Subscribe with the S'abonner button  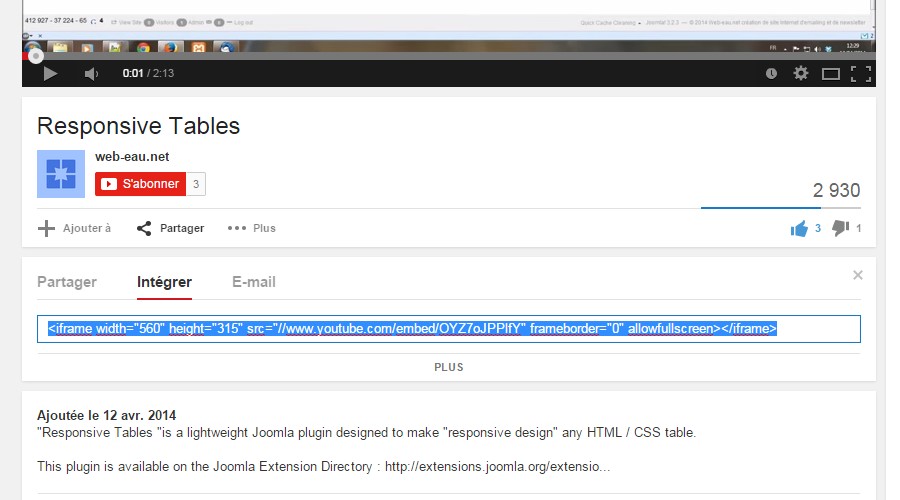tap(141, 184)
